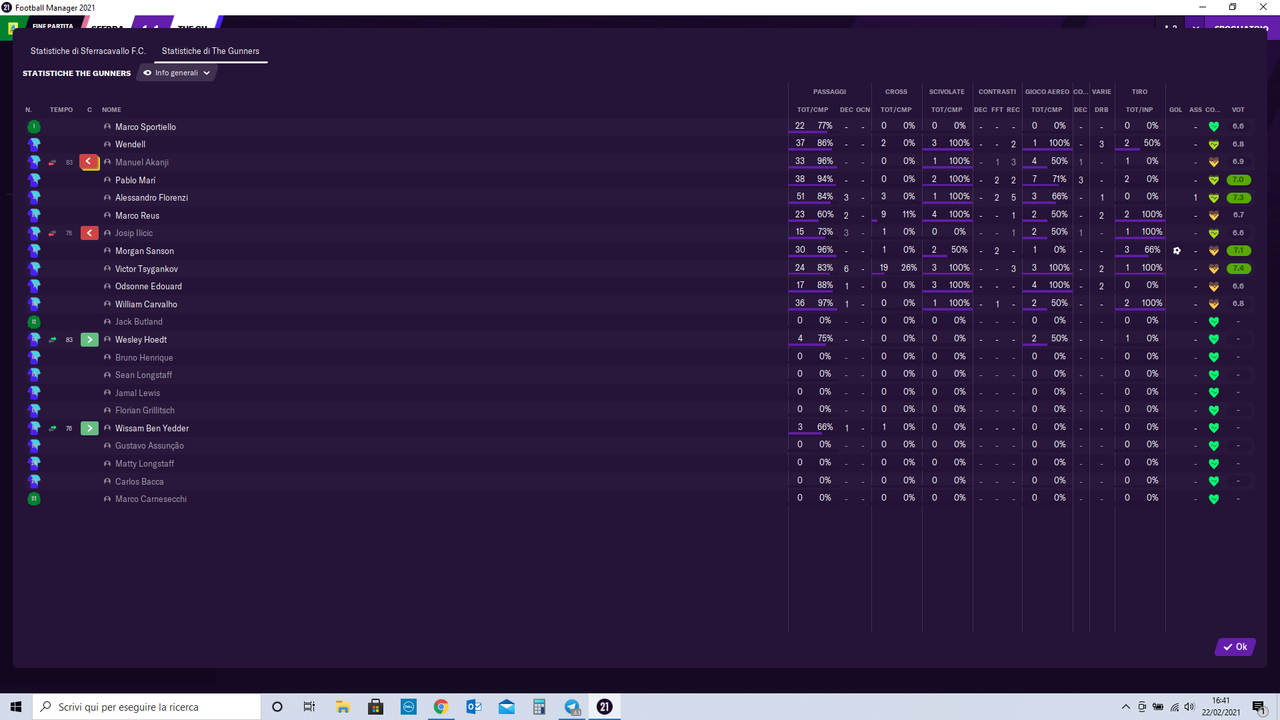Open Google Chrome from the taskbar
Viewport: 1280px width, 720px height.
point(441,707)
